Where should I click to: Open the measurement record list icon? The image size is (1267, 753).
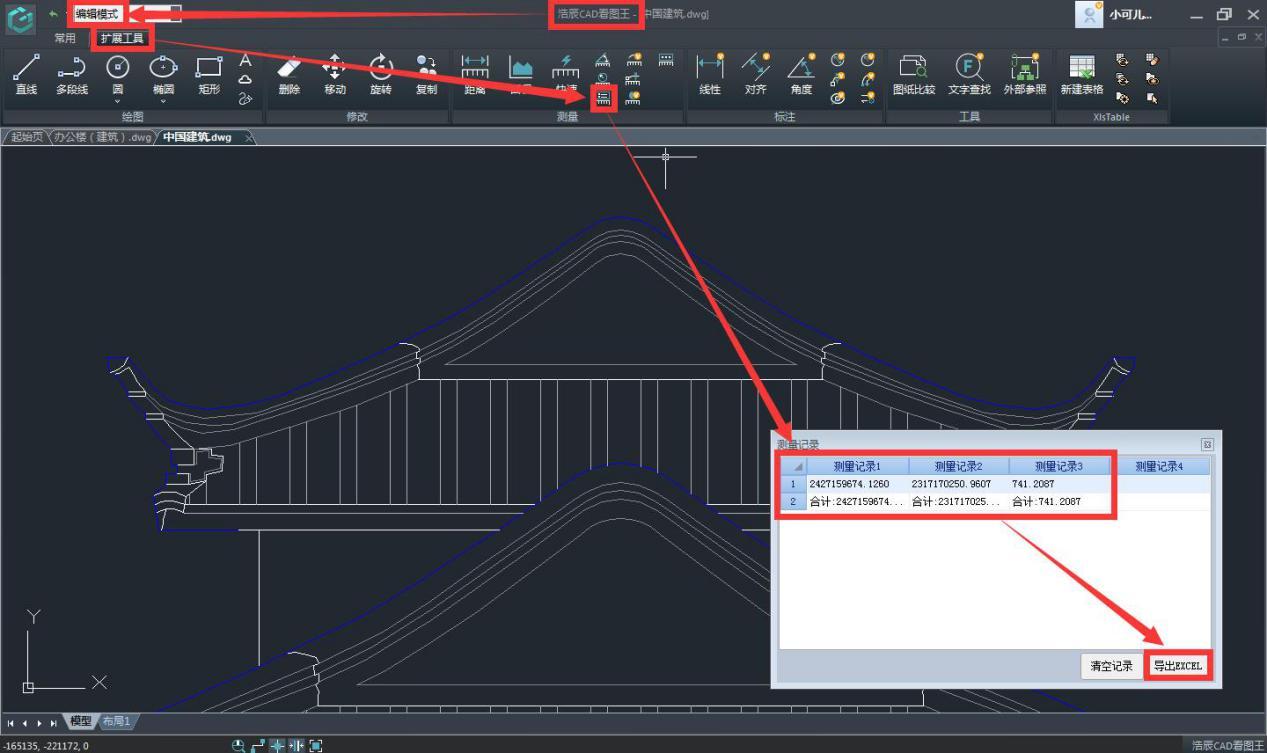coord(603,98)
